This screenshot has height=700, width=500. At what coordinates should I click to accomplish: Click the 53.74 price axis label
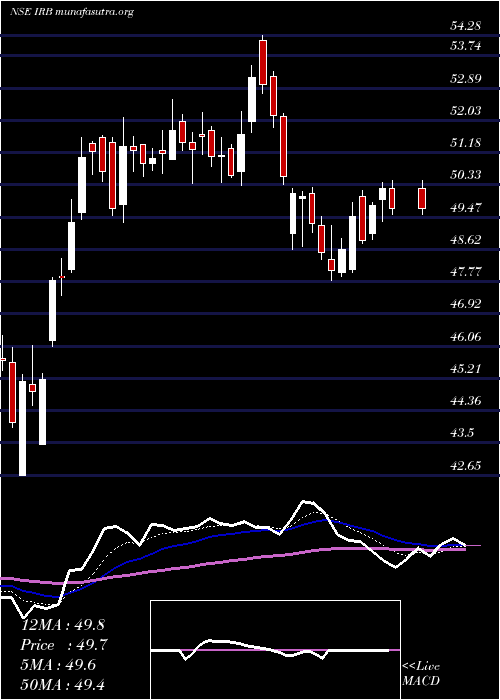point(466,46)
